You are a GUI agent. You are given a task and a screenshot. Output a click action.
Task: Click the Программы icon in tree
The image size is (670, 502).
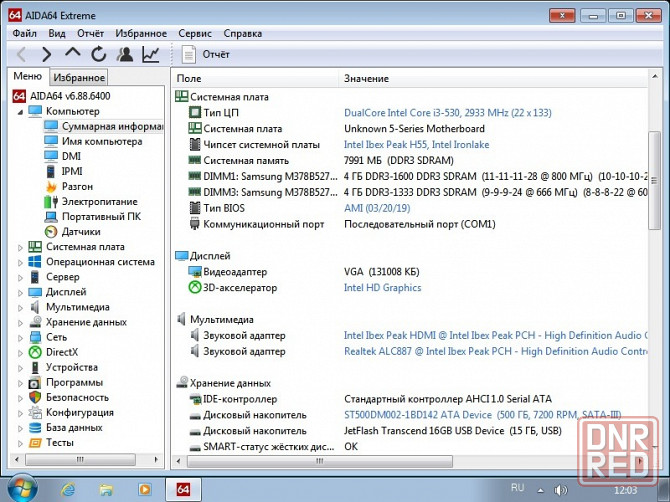click(x=35, y=382)
